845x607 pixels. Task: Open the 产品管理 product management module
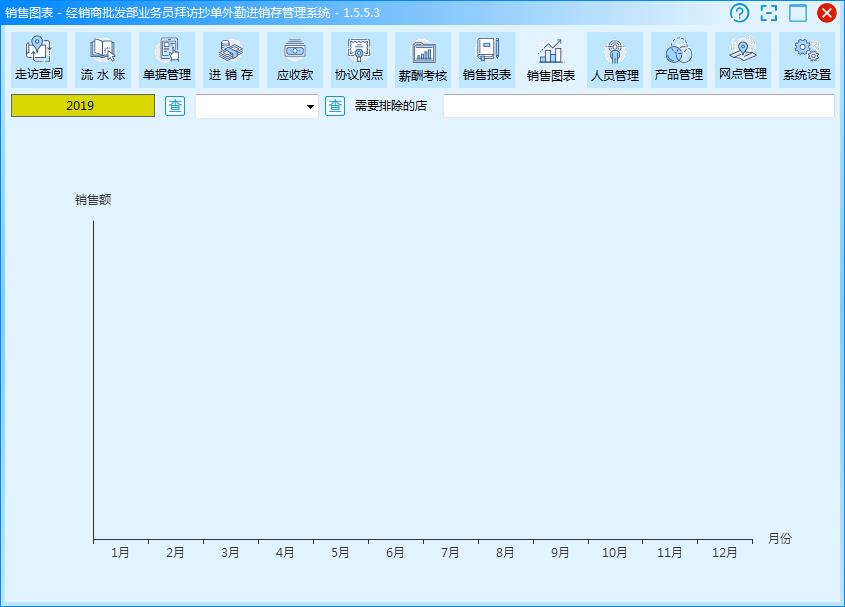679,60
